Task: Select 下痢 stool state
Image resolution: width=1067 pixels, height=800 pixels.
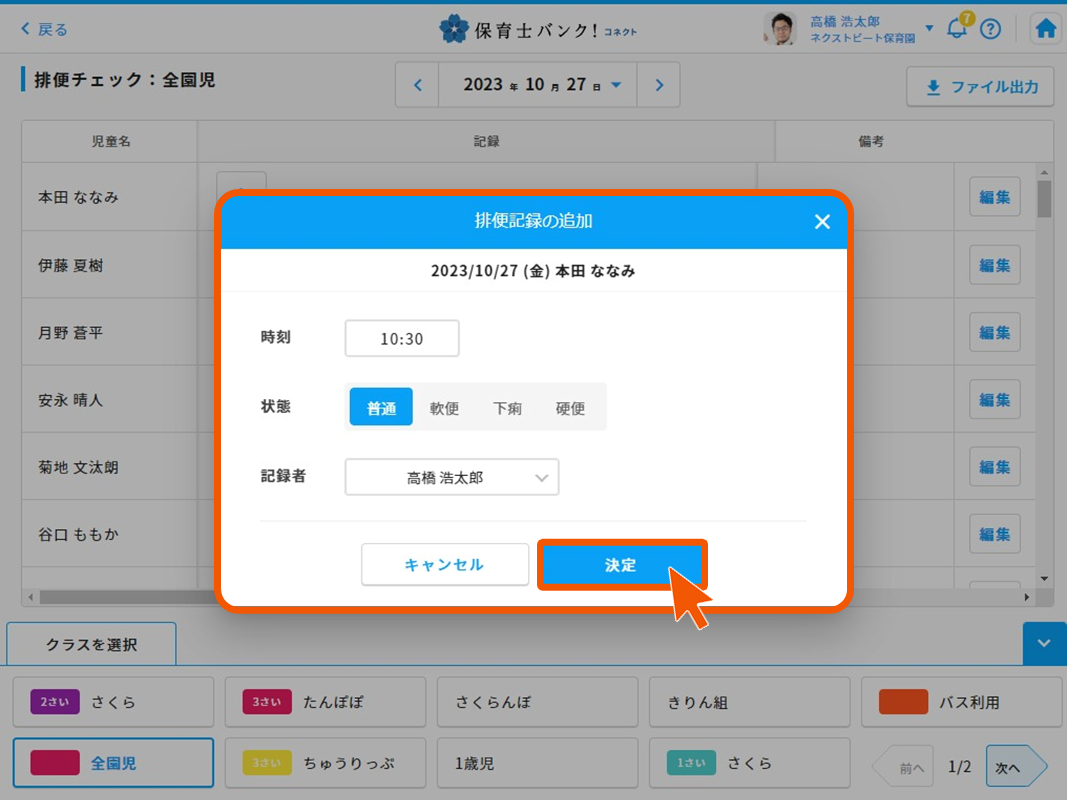Action: click(507, 408)
